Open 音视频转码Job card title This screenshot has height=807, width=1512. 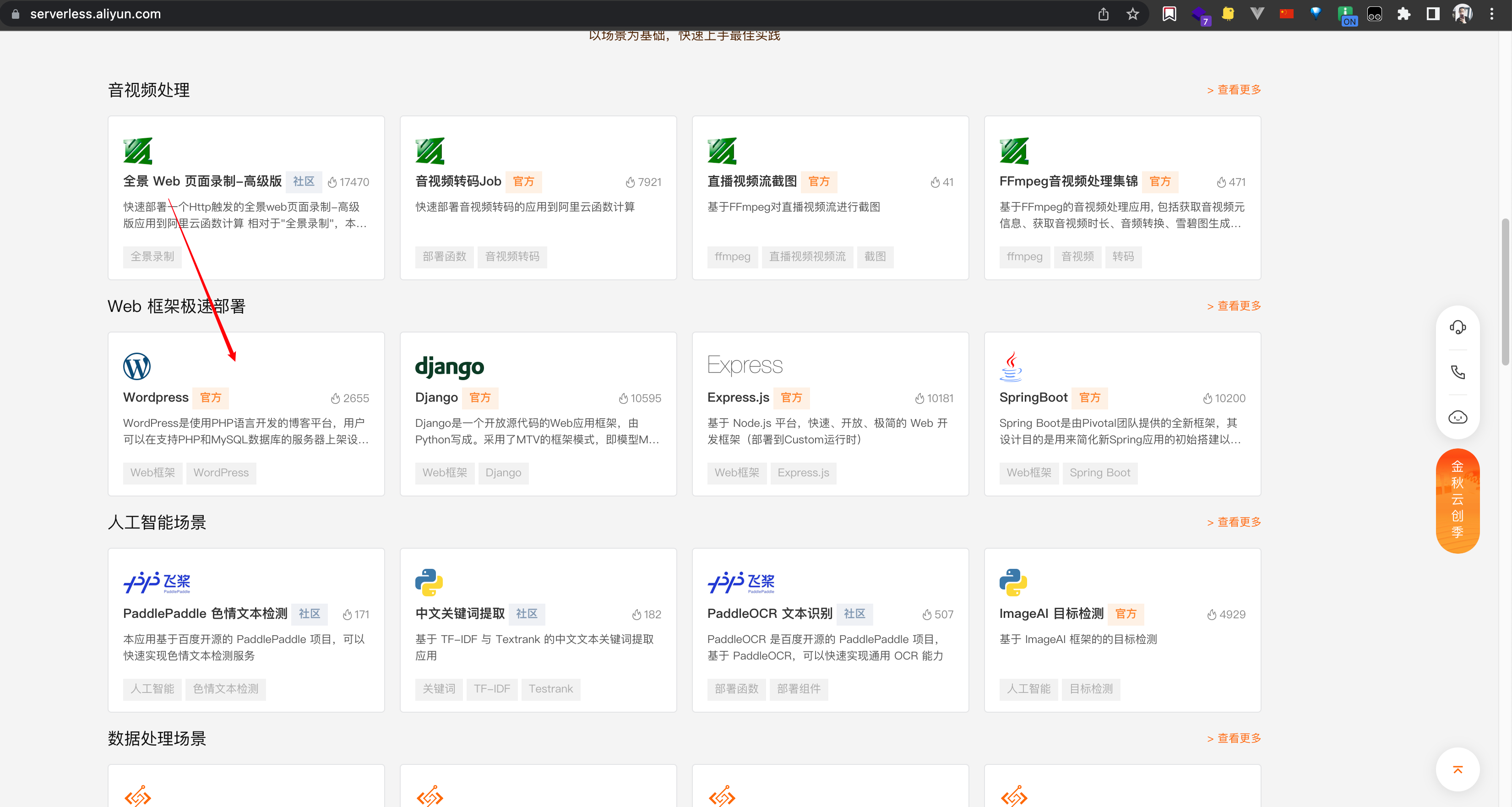point(458,181)
